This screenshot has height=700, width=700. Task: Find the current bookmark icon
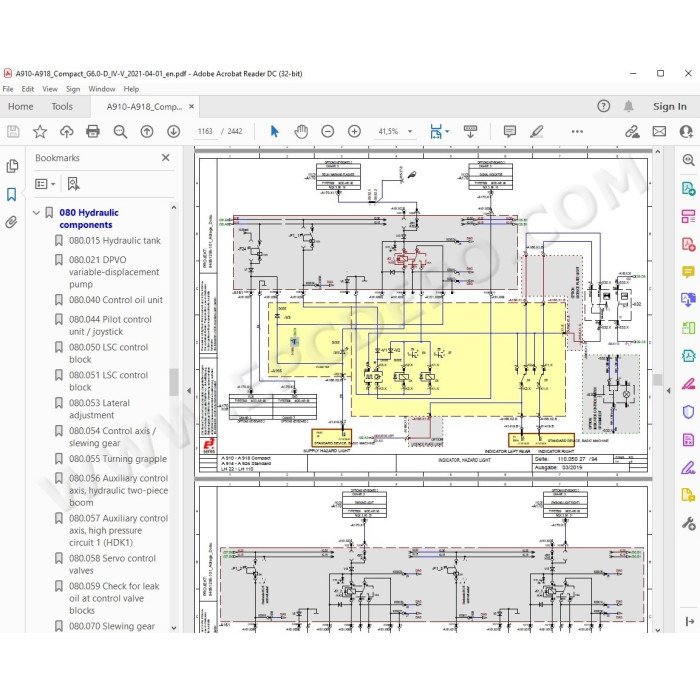[73, 184]
